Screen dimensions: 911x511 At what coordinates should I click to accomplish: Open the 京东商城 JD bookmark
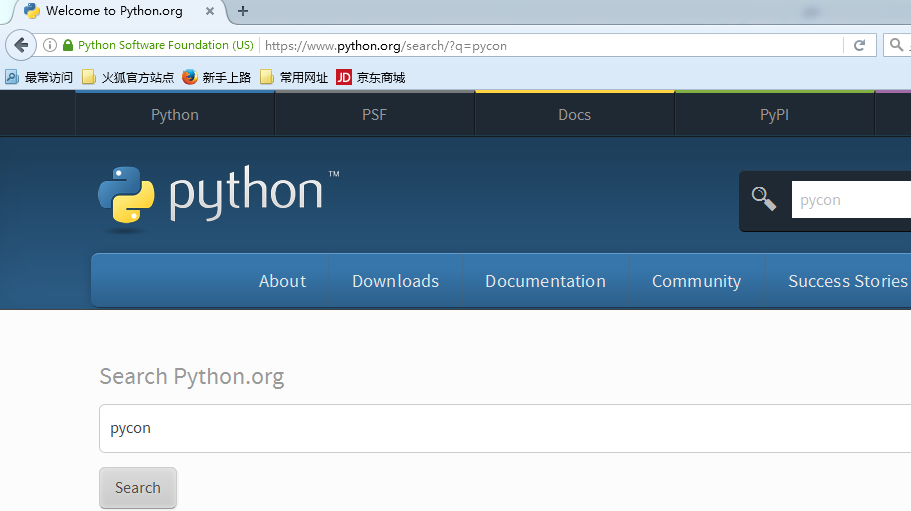[371, 77]
